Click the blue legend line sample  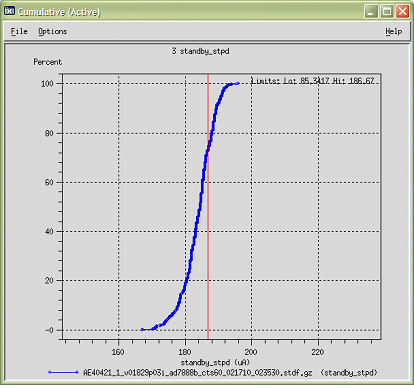[x=63, y=372]
